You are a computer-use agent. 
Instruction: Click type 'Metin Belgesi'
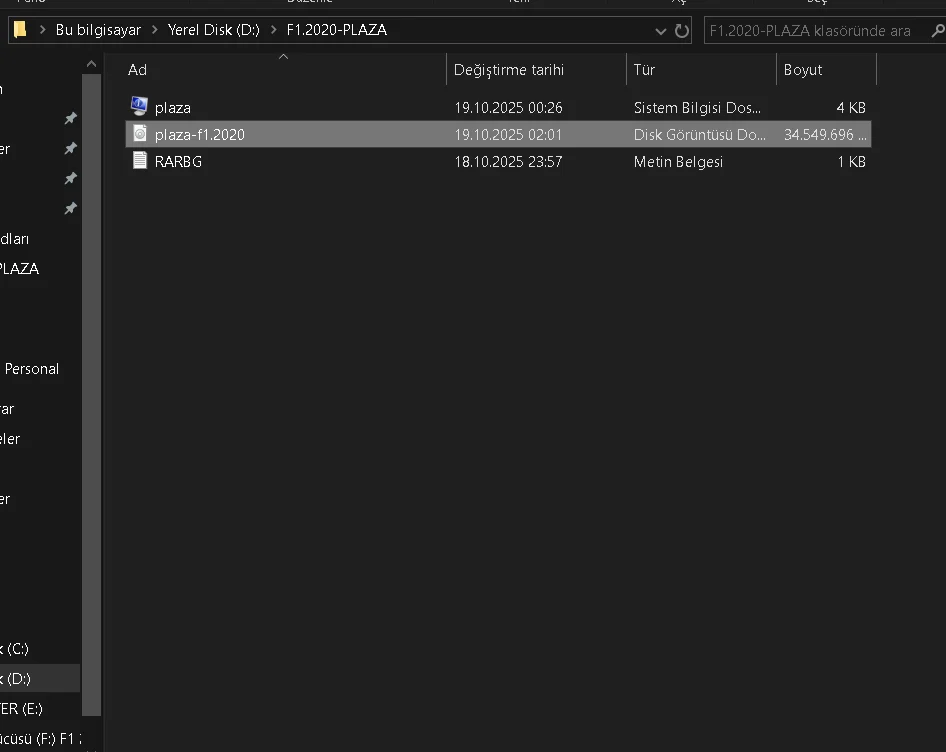pyautogui.click(x=678, y=162)
